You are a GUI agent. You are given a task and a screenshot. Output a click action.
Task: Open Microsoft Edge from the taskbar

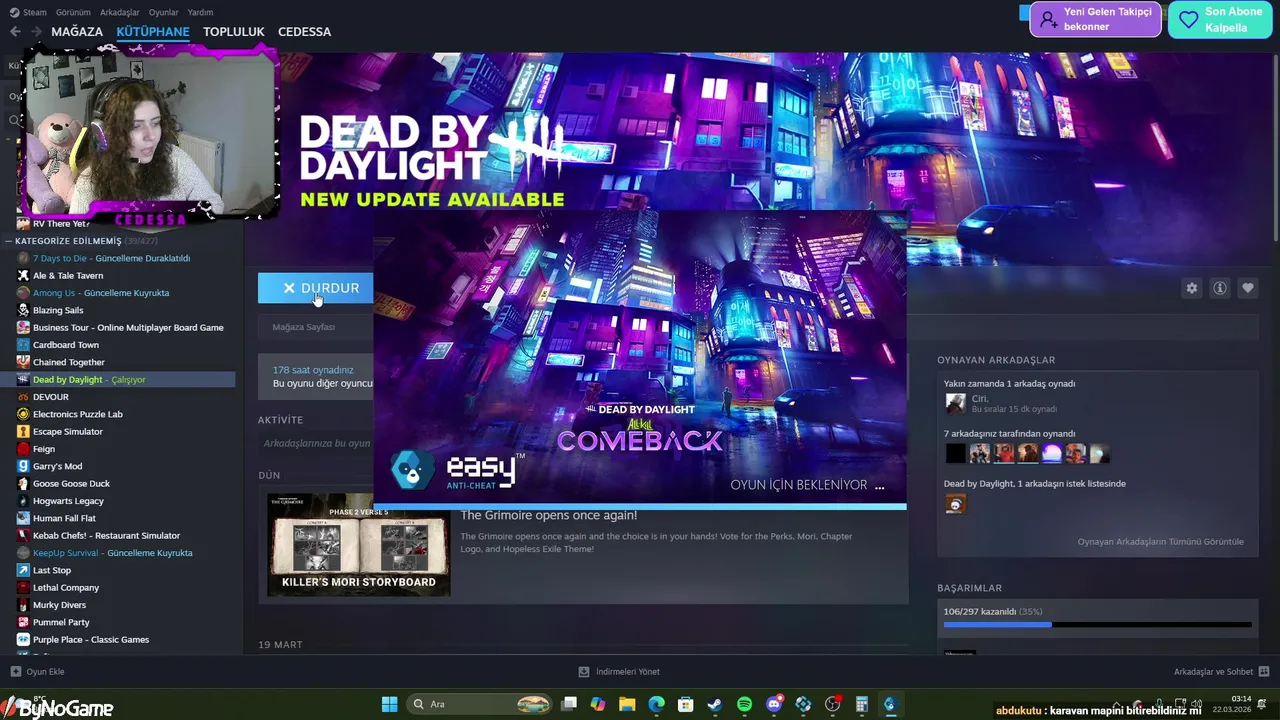656,704
